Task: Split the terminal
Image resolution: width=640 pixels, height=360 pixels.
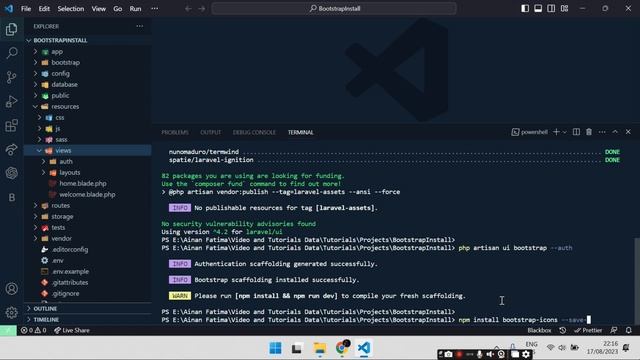Action: pyautogui.click(x=576, y=132)
